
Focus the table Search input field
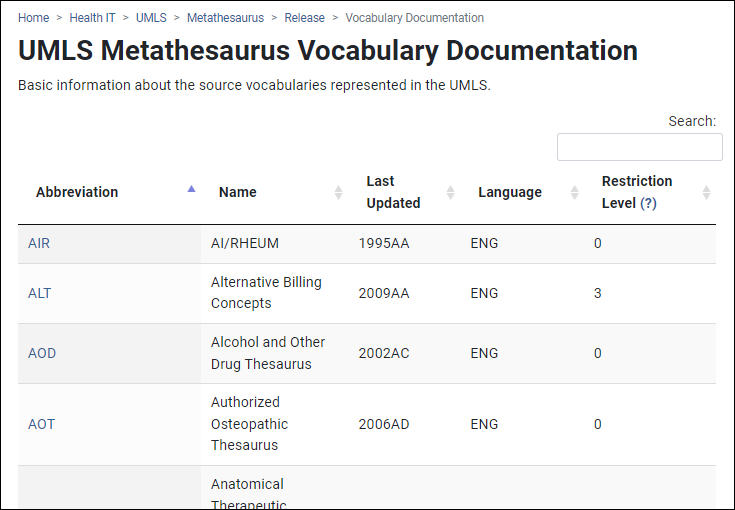(639, 147)
